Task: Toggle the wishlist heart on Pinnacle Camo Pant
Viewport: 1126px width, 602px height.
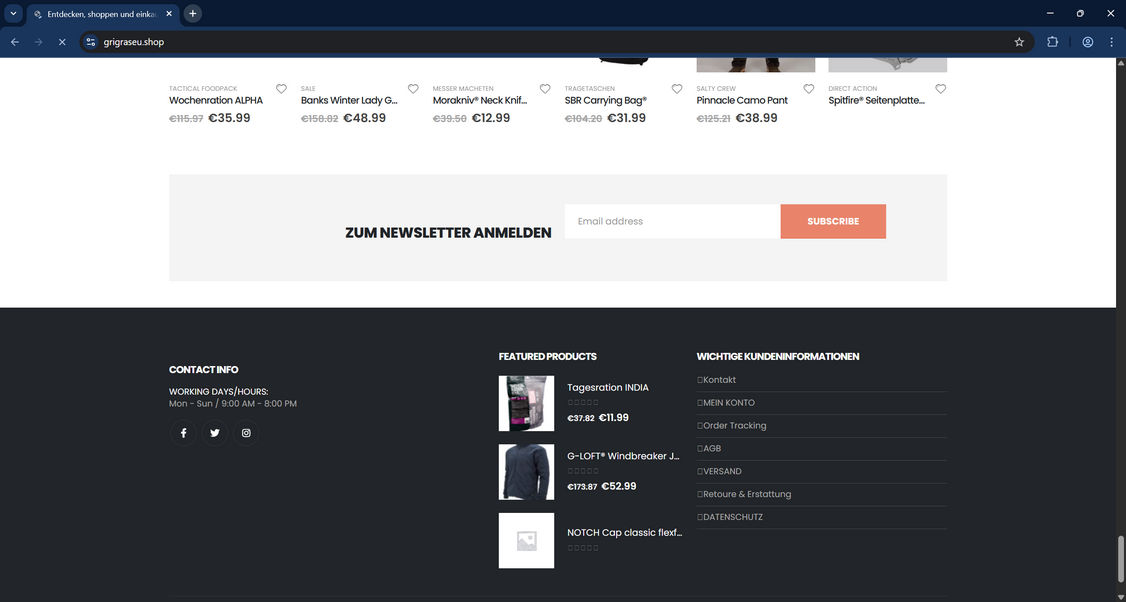Action: point(809,89)
